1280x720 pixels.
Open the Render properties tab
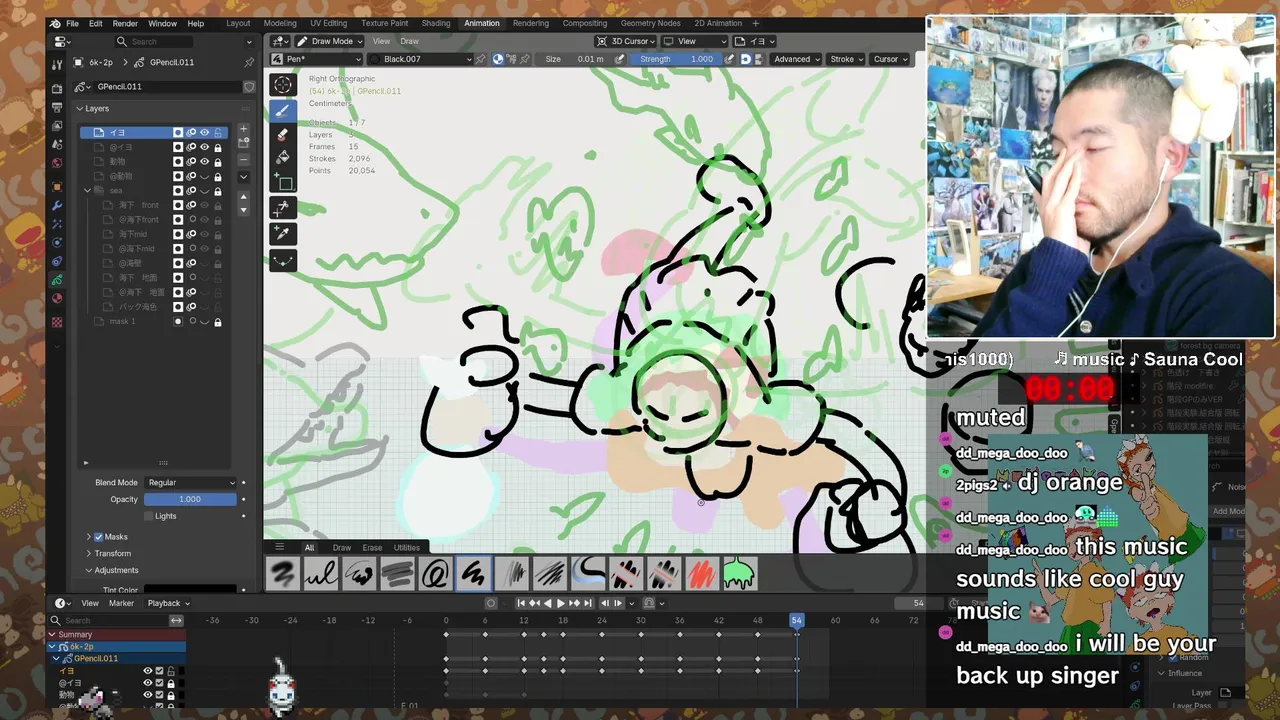click(57, 89)
